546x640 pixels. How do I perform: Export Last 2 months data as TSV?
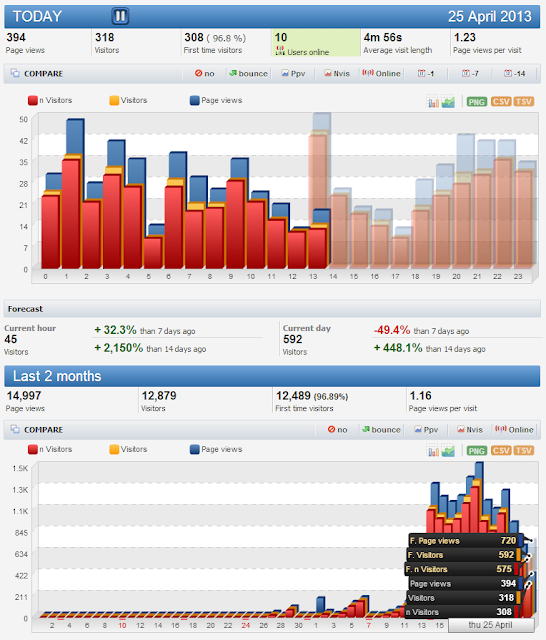(x=524, y=451)
